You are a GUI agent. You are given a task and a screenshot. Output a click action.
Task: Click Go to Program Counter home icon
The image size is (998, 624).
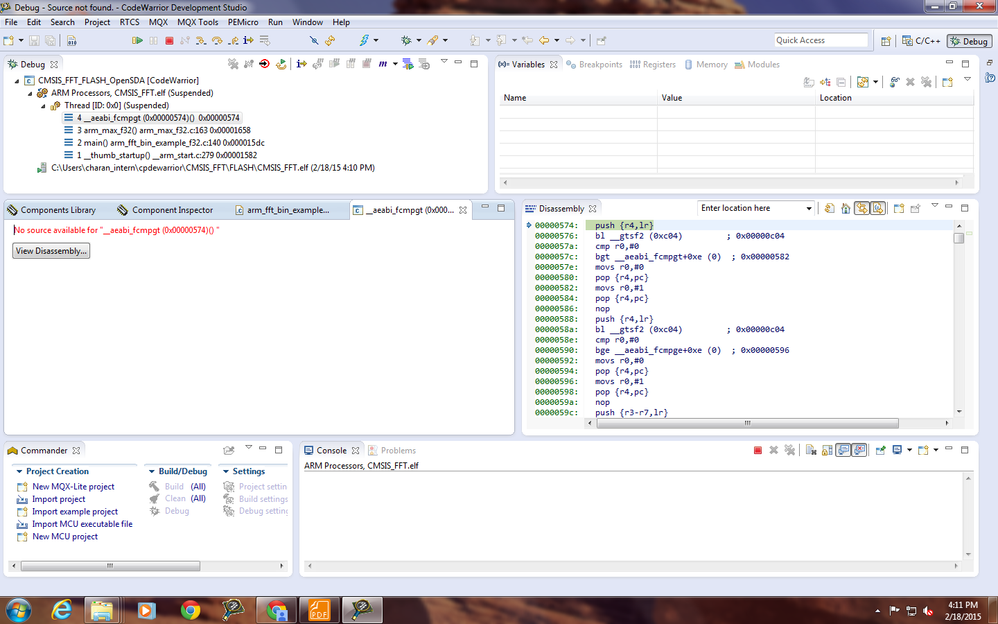(845, 208)
